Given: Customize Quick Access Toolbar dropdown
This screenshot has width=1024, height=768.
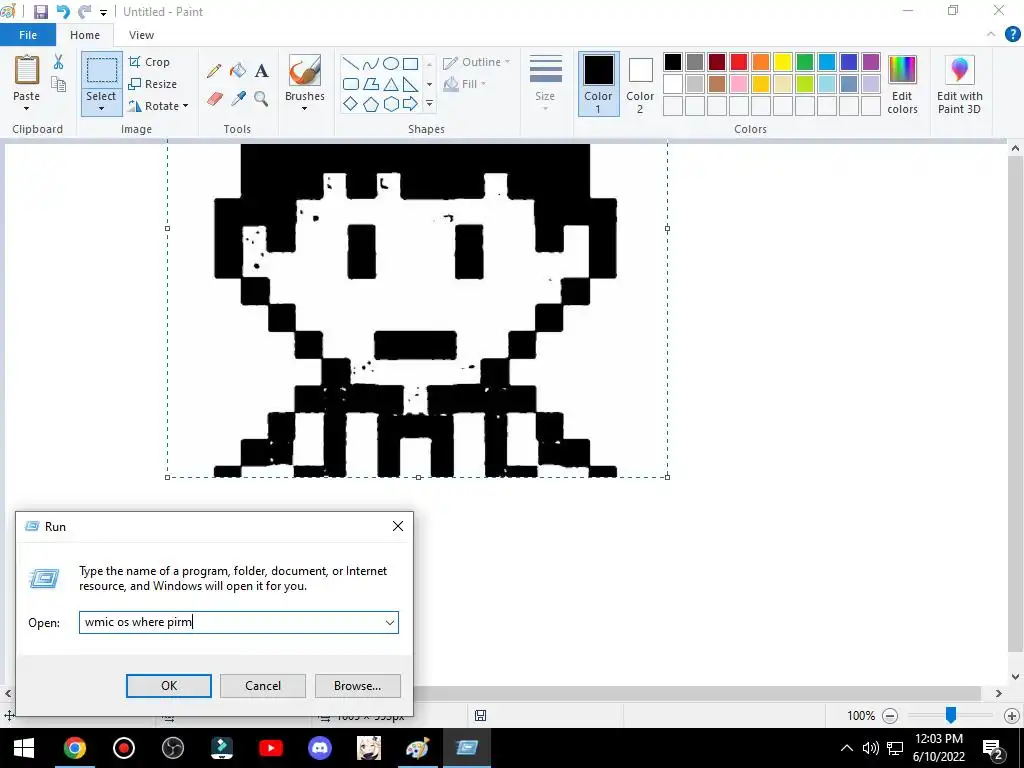Looking at the screenshot, I should coord(103,12).
